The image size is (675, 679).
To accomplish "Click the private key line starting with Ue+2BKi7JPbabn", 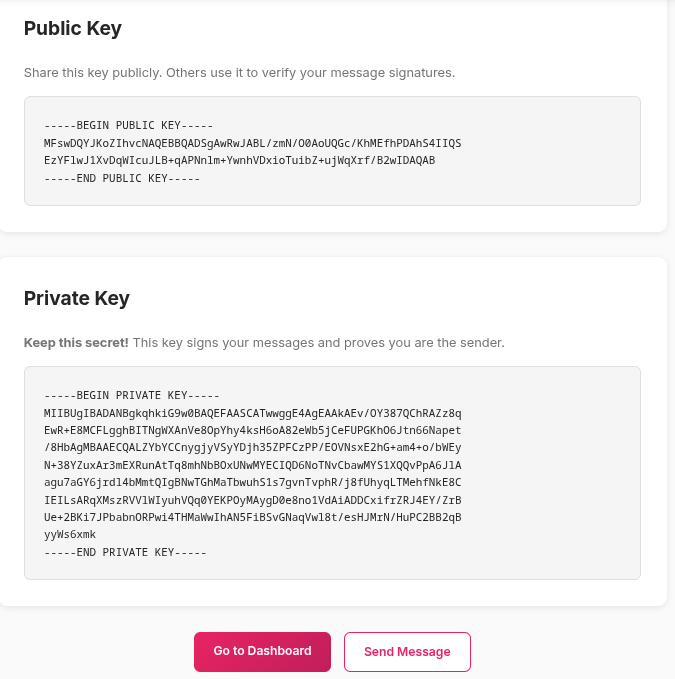I will (252, 517).
